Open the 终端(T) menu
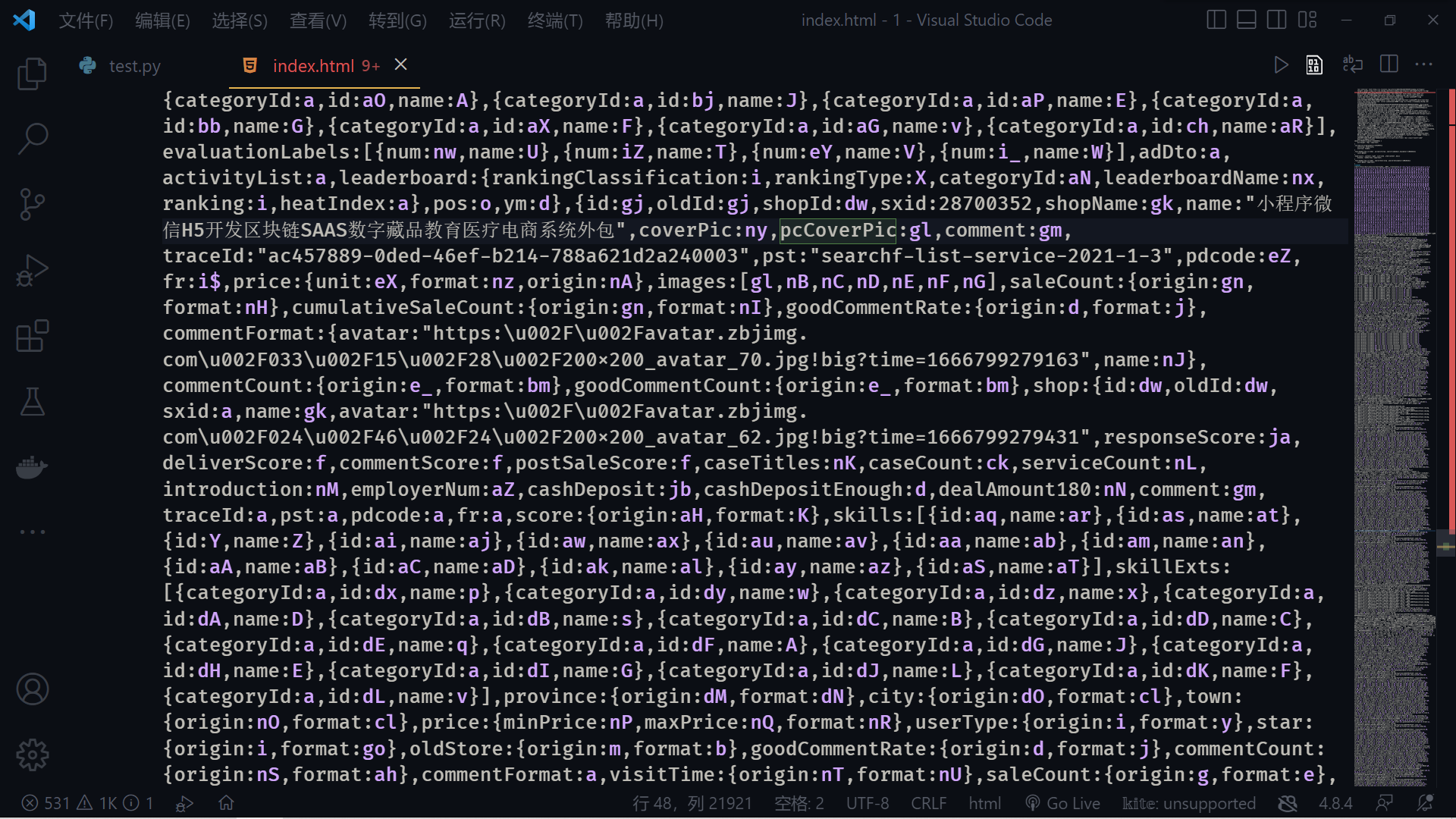The image size is (1456, 819). point(554,20)
